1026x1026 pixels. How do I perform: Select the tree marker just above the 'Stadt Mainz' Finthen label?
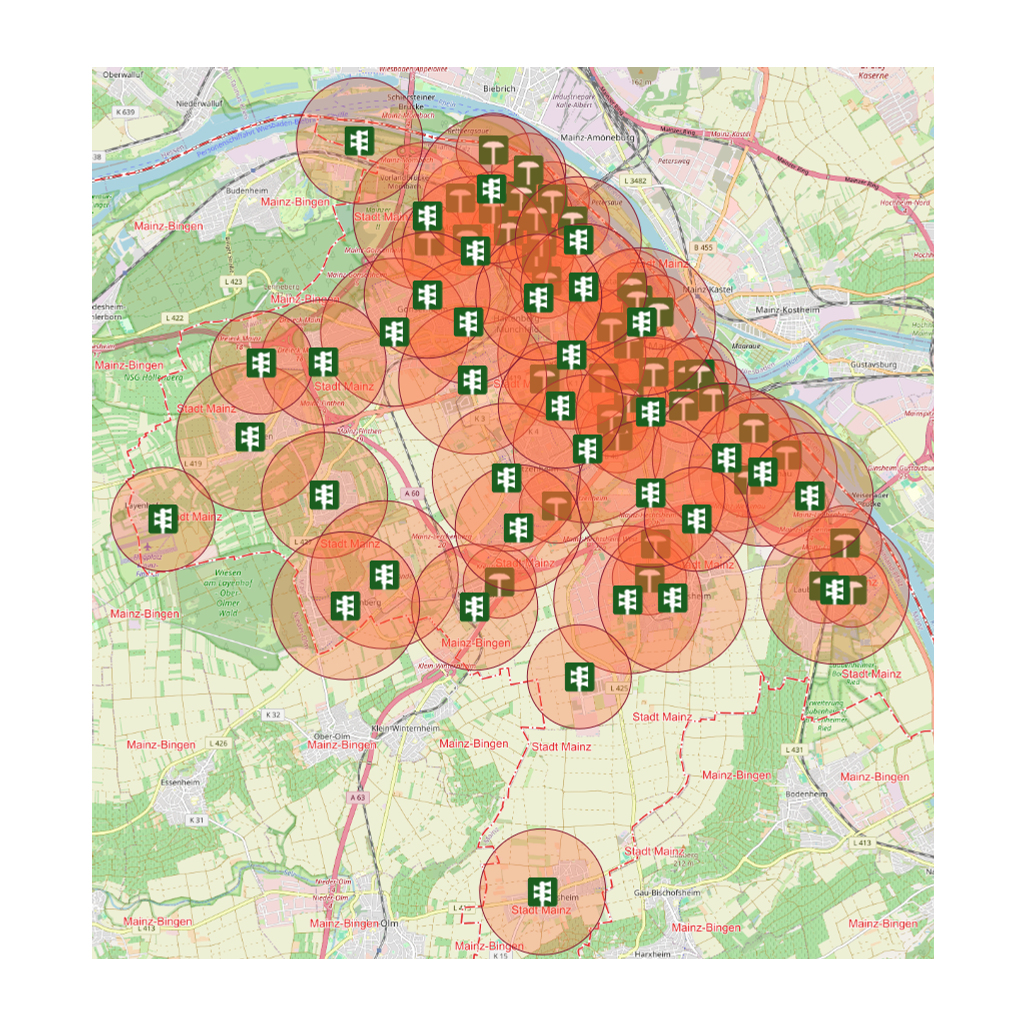tap(323, 363)
